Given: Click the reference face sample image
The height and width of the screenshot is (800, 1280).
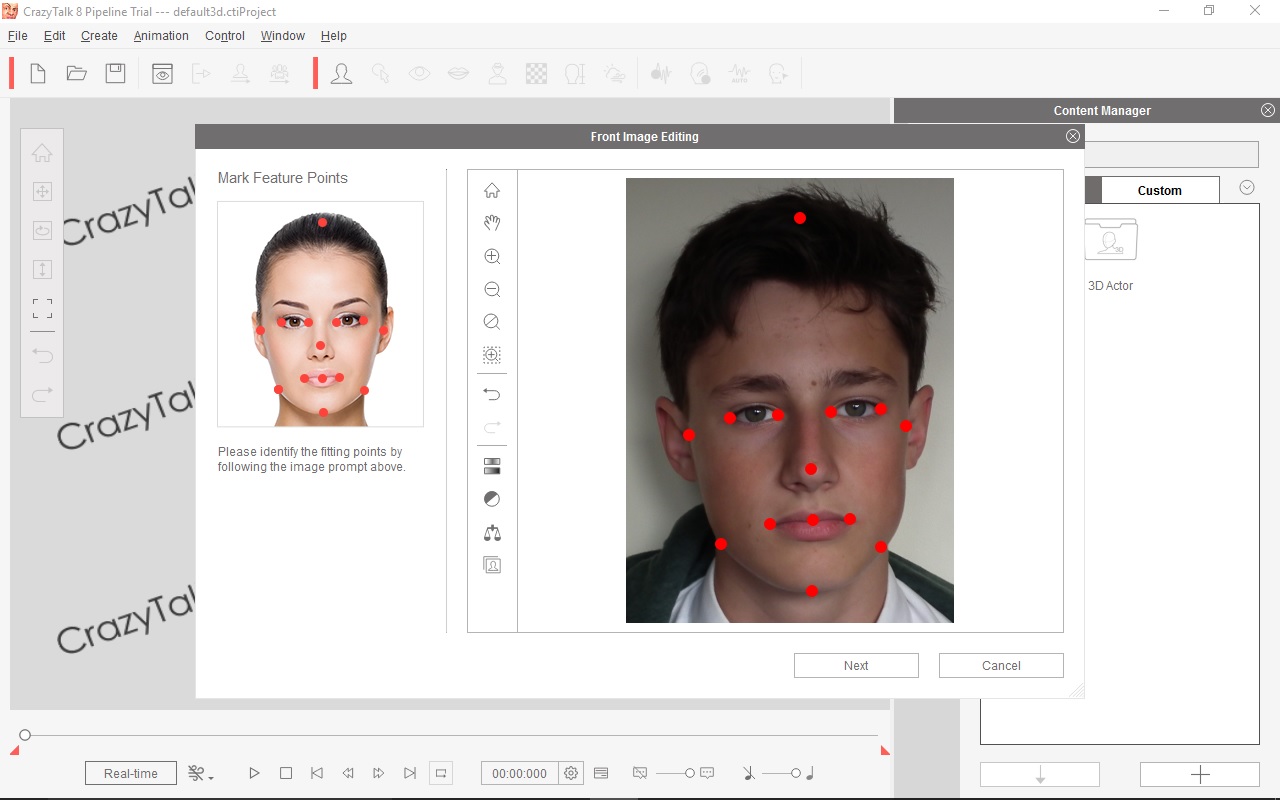Looking at the screenshot, I should [x=320, y=314].
